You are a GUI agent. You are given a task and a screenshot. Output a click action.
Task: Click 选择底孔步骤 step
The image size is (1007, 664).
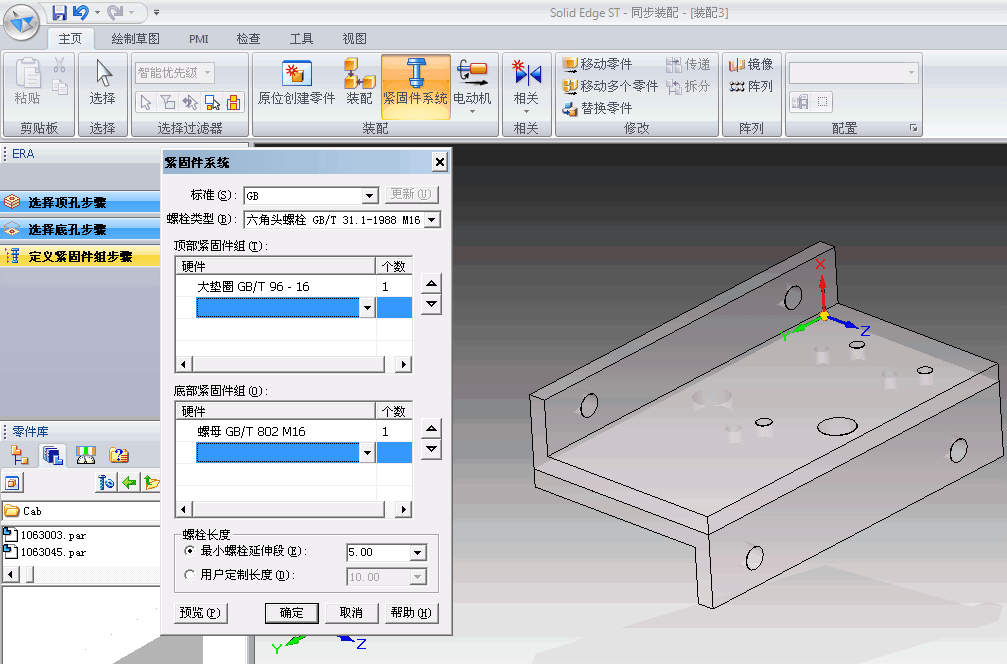click(80, 229)
